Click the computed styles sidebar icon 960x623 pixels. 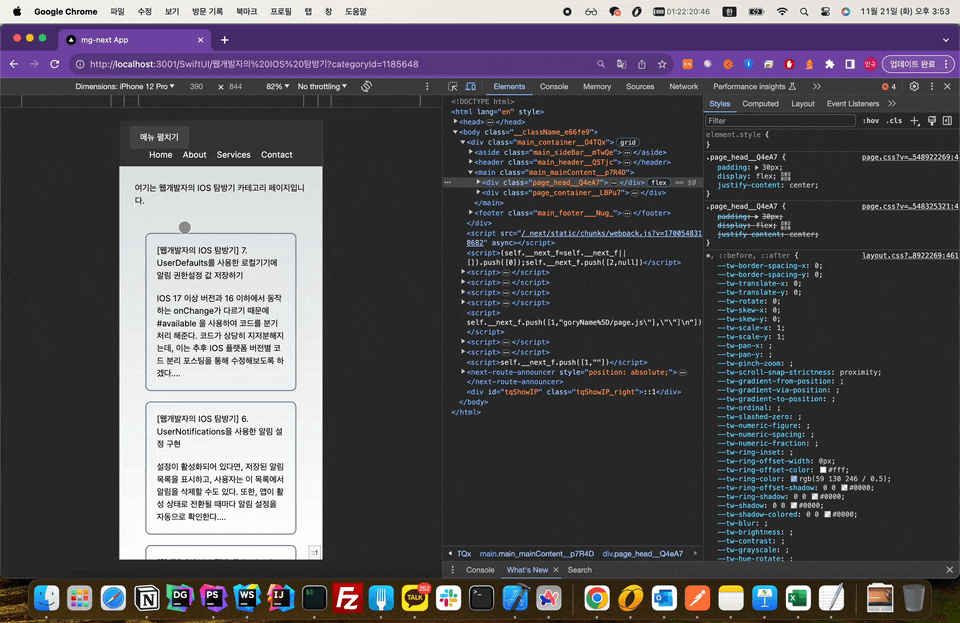point(947,121)
